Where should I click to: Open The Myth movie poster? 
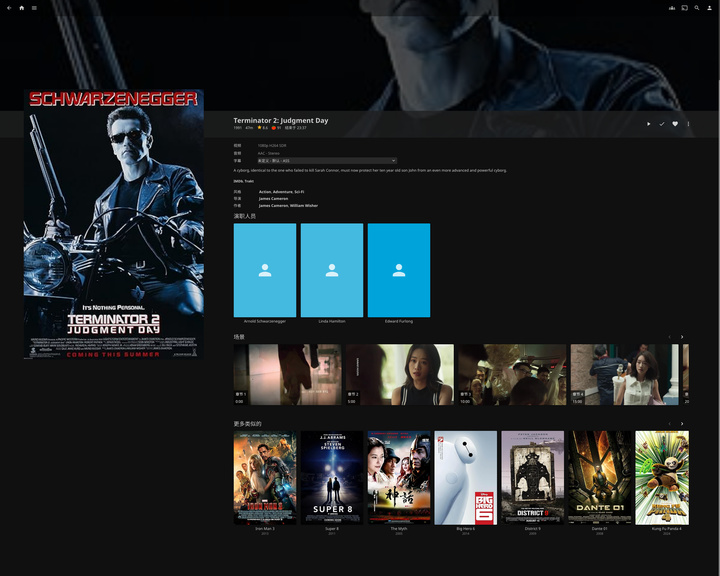[399, 478]
